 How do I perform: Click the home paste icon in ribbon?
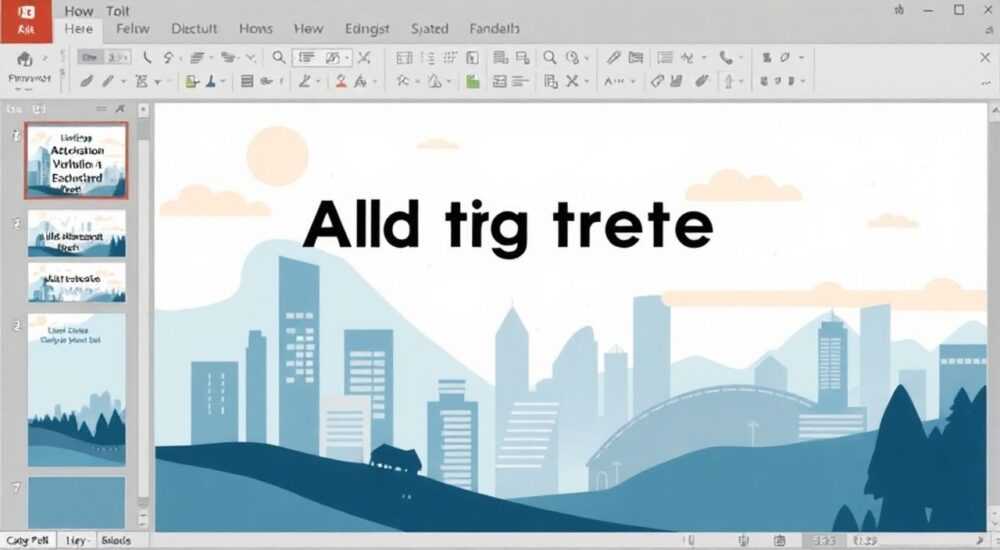(25, 59)
